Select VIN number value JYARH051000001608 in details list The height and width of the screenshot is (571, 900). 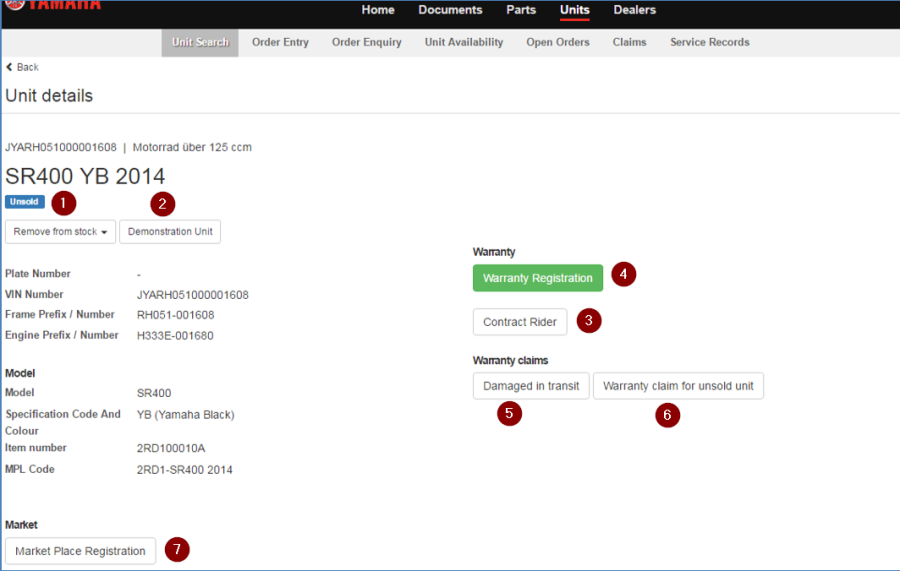pyautogui.click(x=193, y=295)
